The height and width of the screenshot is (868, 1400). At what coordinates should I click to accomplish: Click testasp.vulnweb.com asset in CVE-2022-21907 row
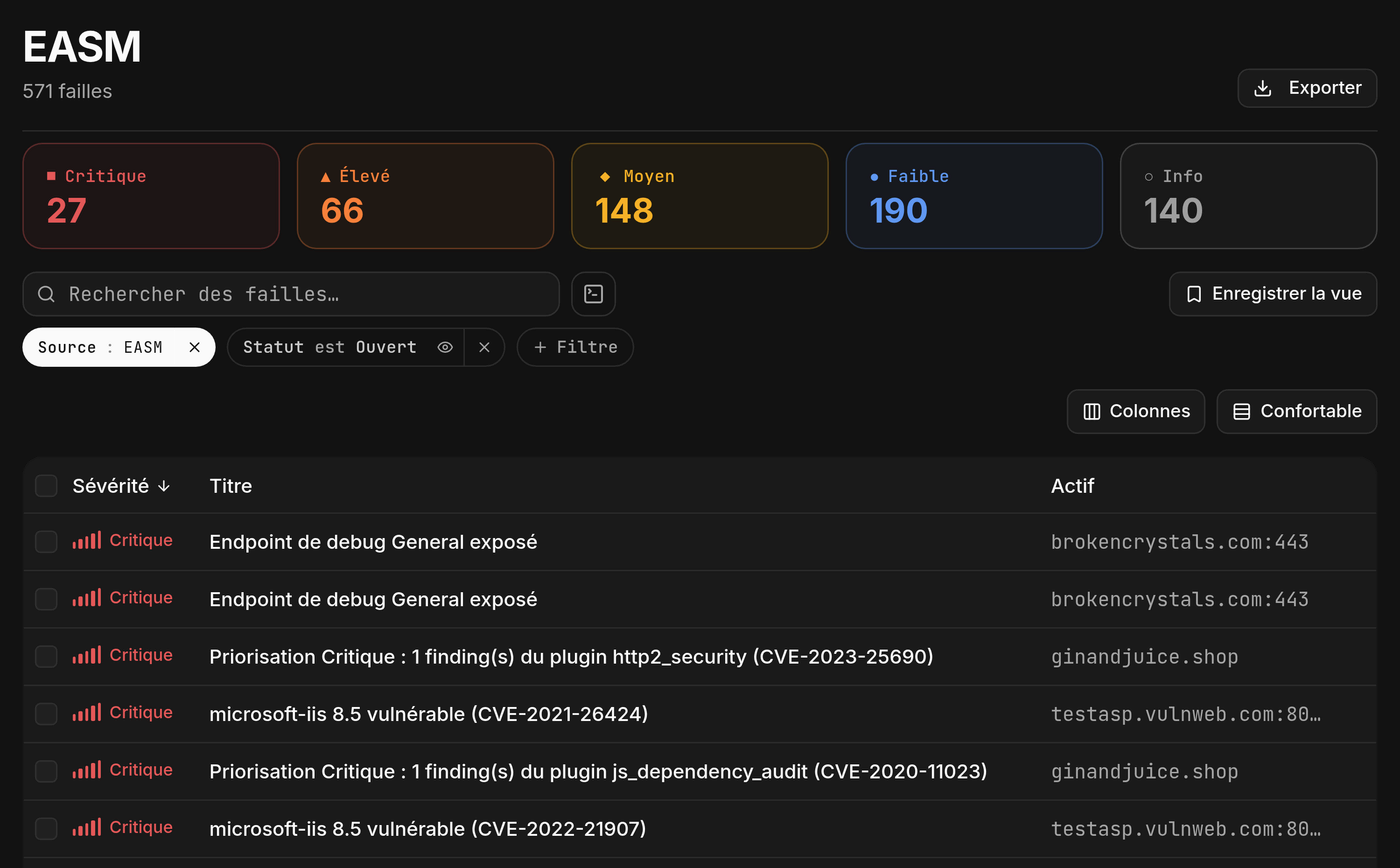click(x=1186, y=829)
